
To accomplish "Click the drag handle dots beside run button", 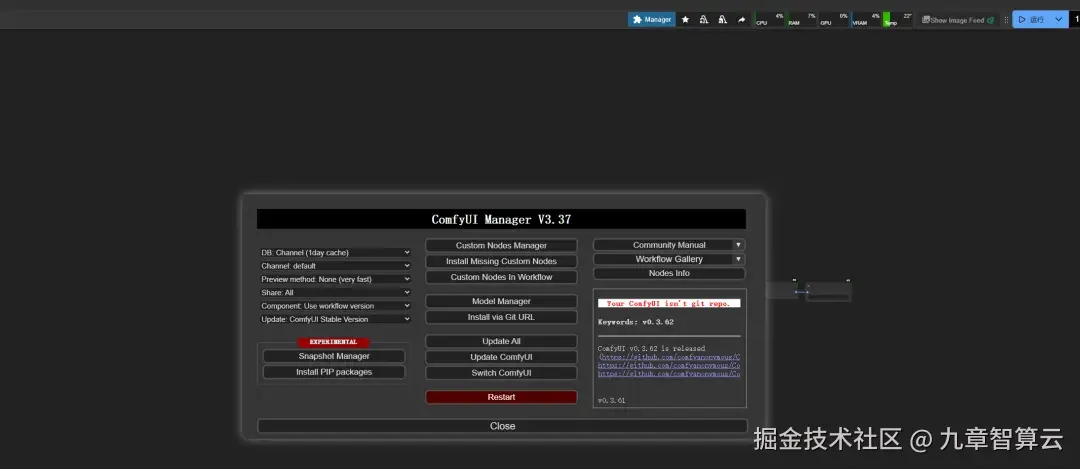I will [1006, 20].
